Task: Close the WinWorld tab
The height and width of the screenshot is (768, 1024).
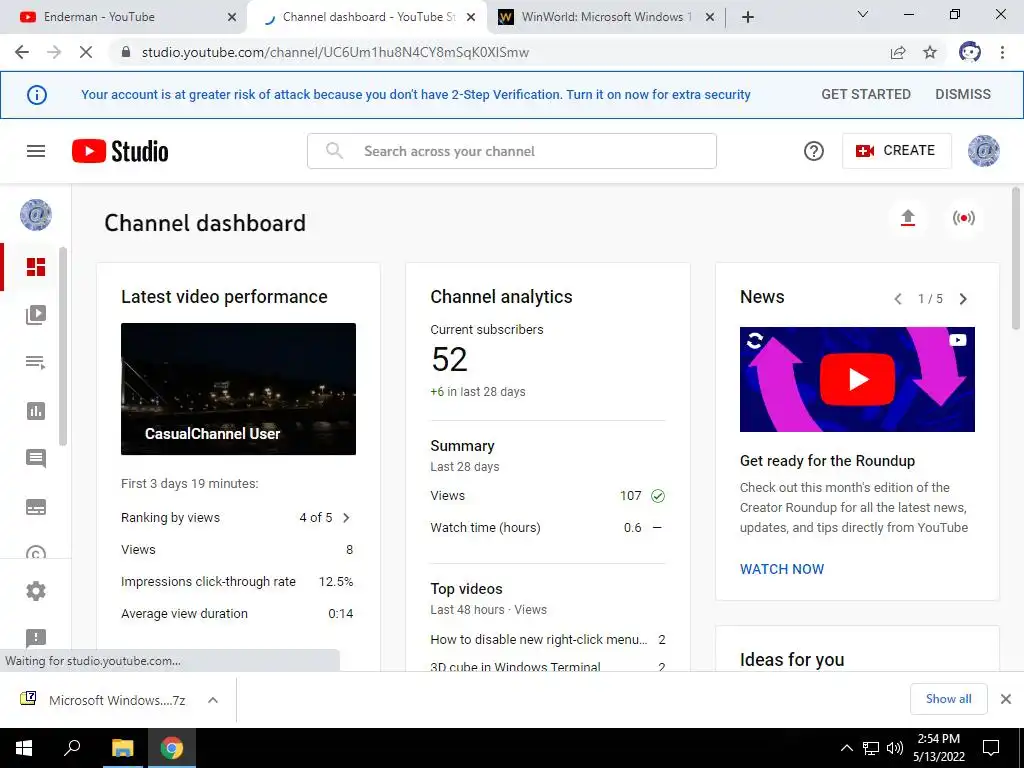Action: pyautogui.click(x=710, y=18)
